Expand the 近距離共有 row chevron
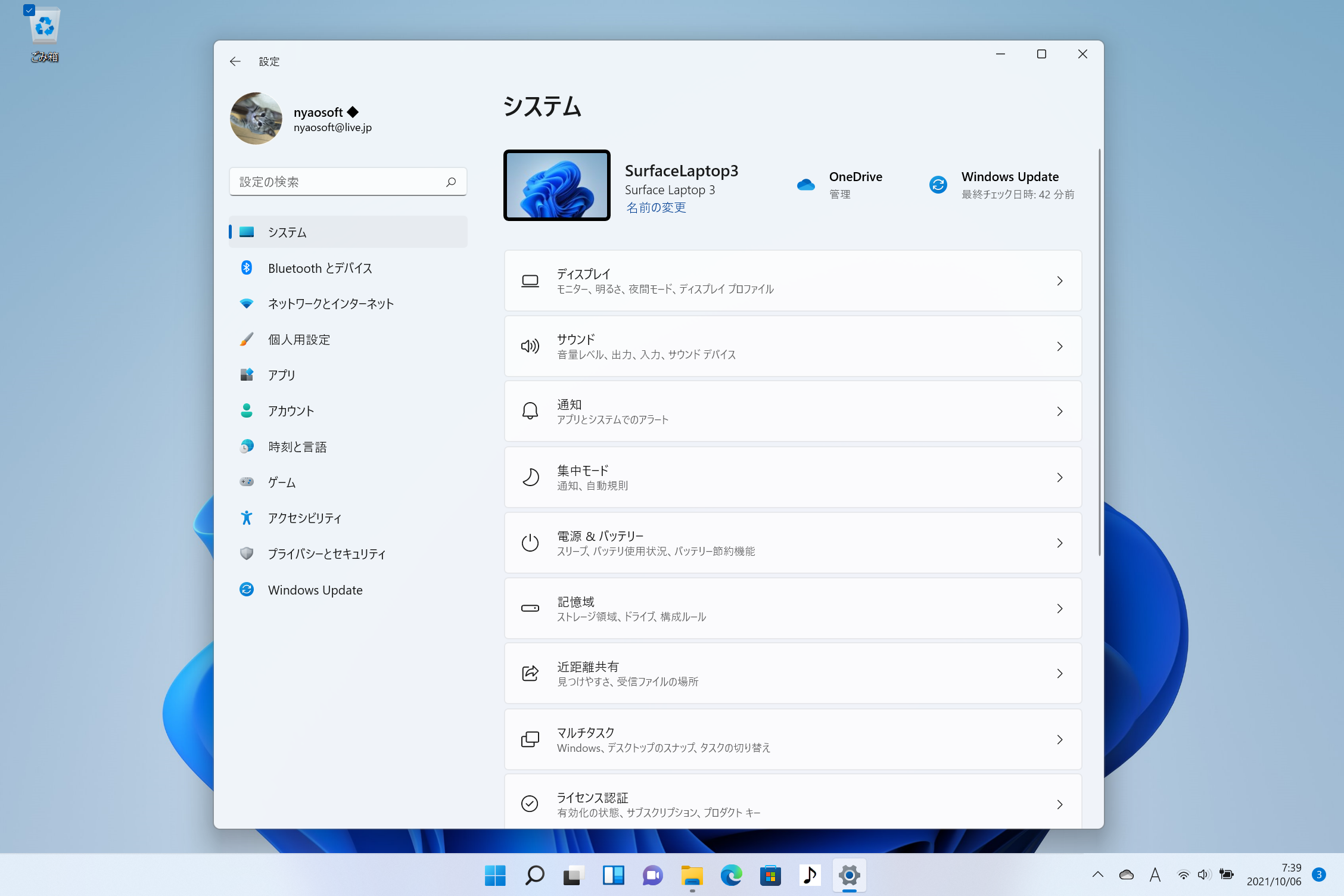 click(x=1060, y=673)
